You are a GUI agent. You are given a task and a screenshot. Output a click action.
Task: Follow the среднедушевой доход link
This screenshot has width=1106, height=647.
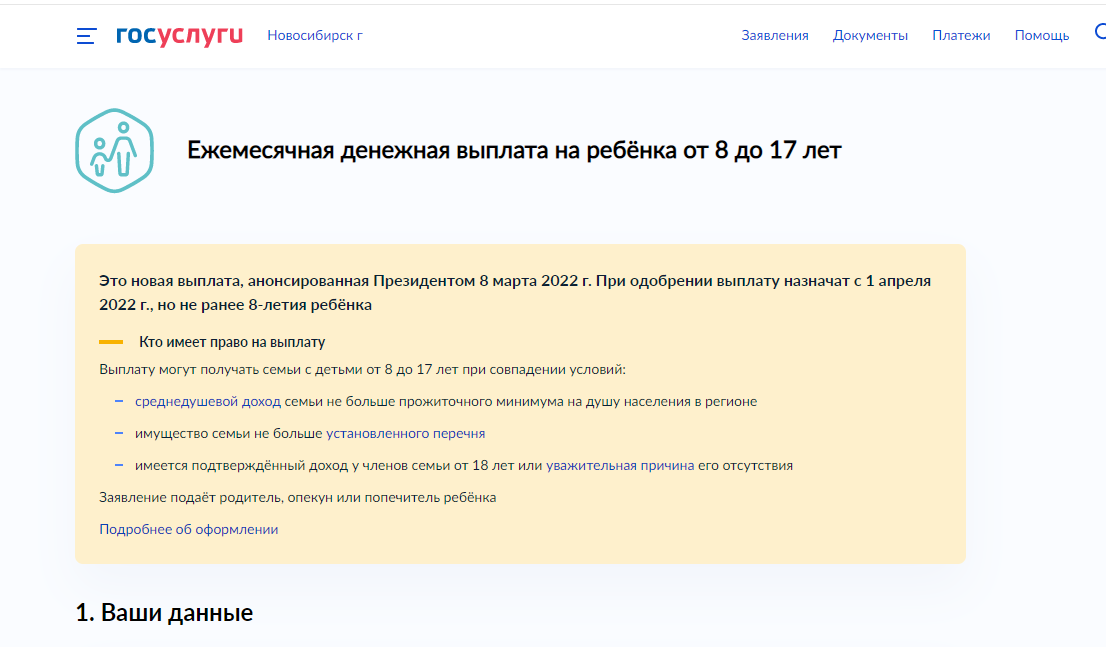point(208,402)
